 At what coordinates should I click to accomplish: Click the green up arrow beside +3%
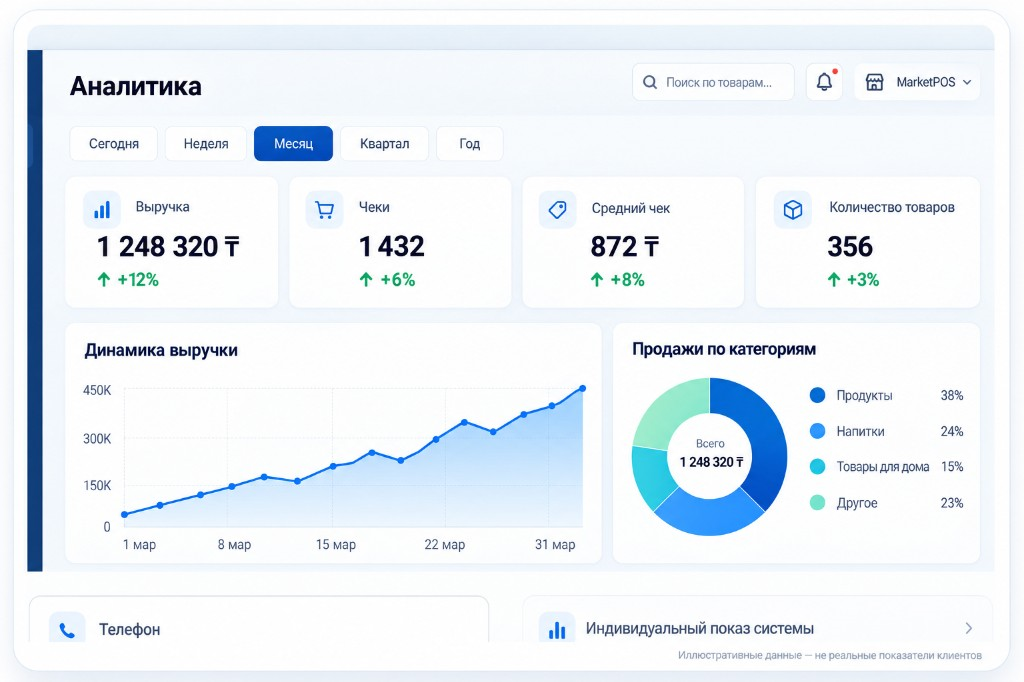834,280
